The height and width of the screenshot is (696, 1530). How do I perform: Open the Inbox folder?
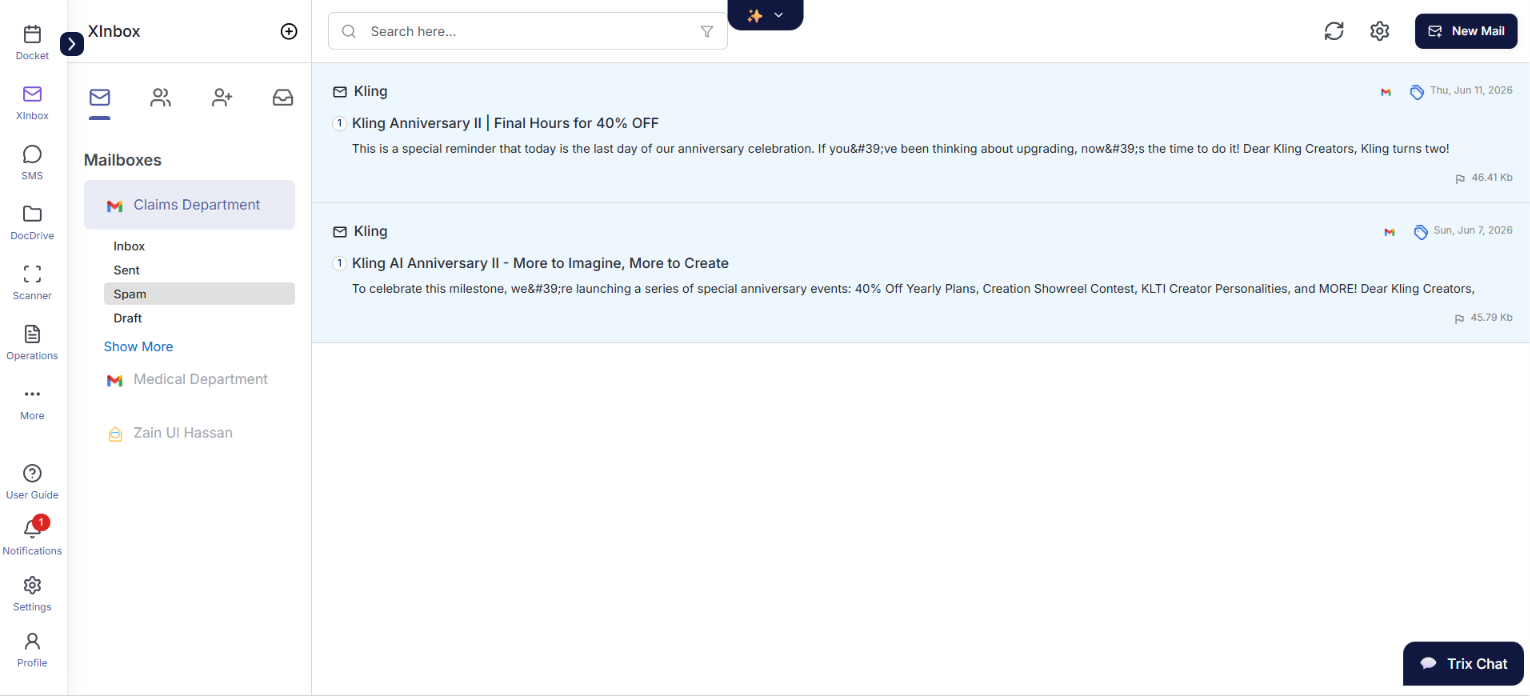coord(129,246)
